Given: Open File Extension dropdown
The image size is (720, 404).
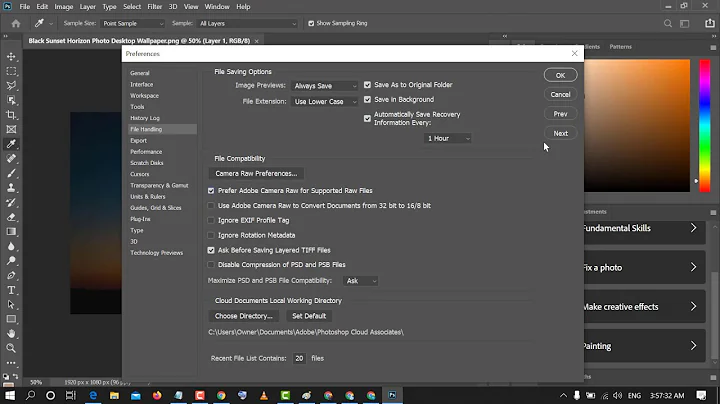Looking at the screenshot, I should (325, 101).
